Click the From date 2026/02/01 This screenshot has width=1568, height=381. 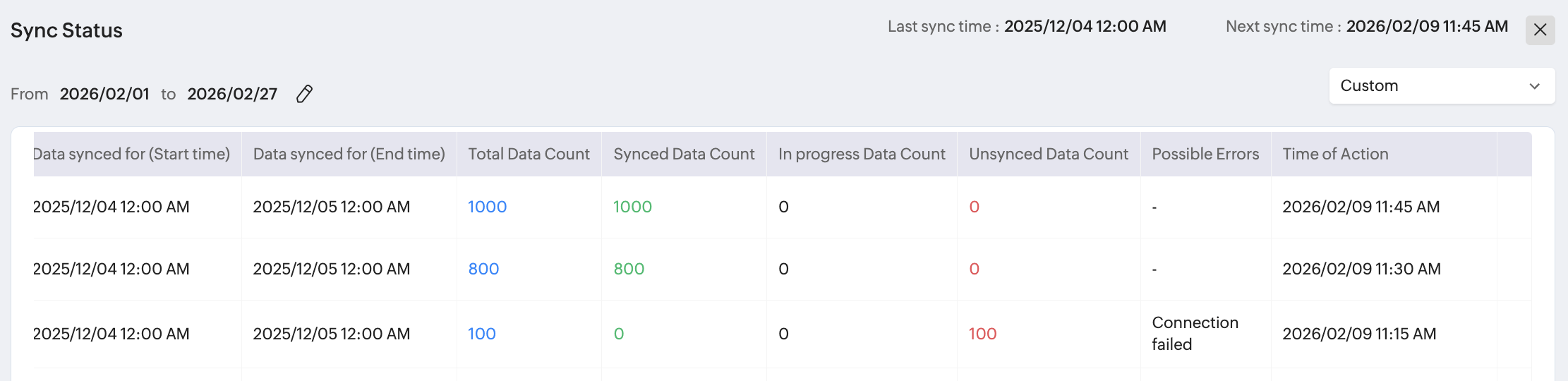104,94
